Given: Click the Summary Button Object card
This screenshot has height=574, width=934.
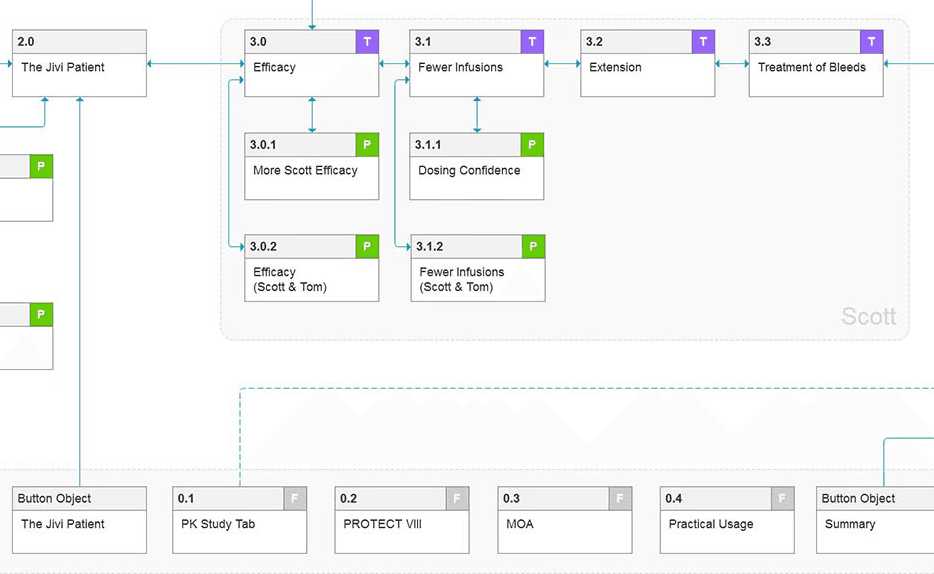Looking at the screenshot, I should pos(875,520).
